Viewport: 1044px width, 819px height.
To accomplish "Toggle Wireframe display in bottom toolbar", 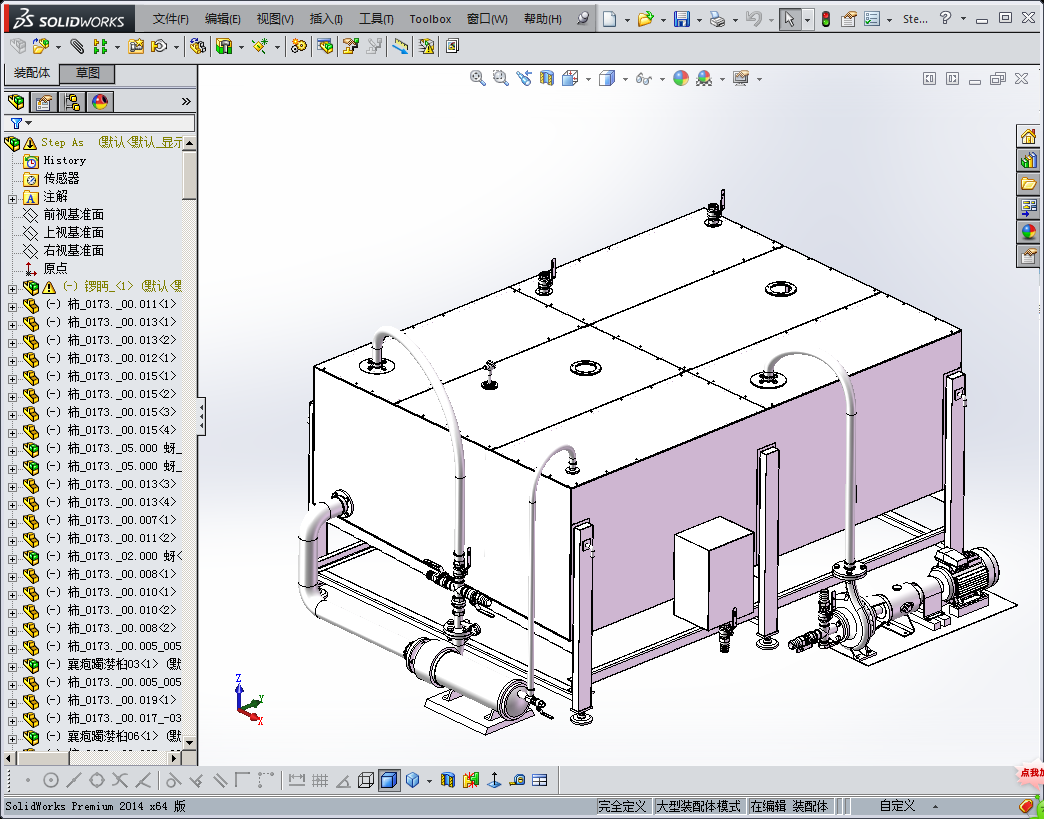I will pos(366,780).
